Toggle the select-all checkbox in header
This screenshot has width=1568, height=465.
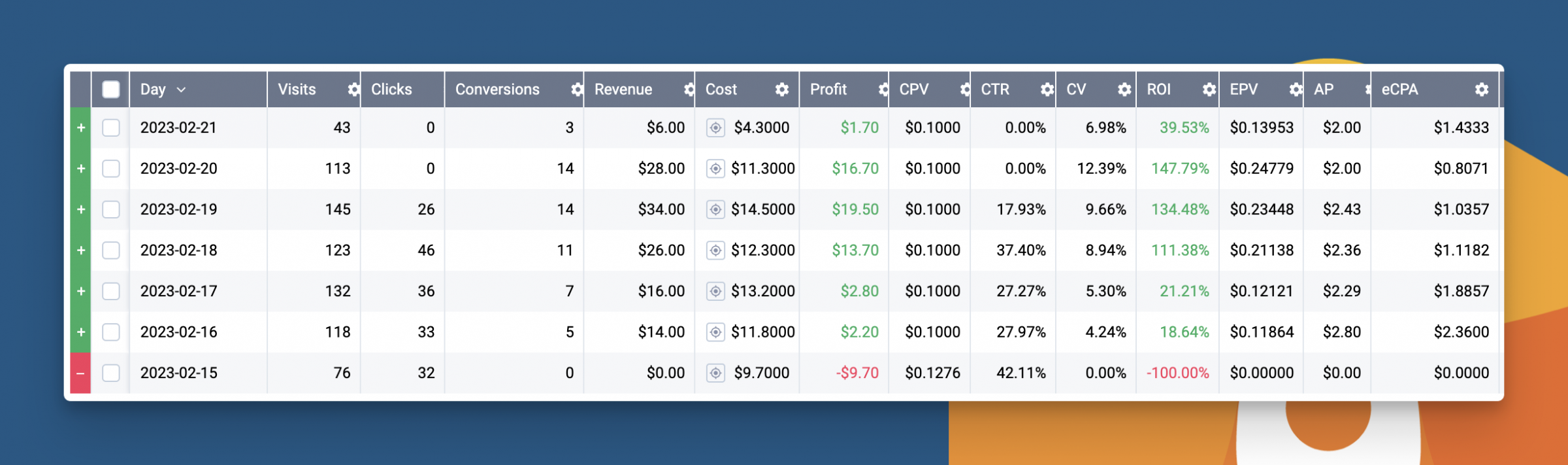(x=111, y=90)
